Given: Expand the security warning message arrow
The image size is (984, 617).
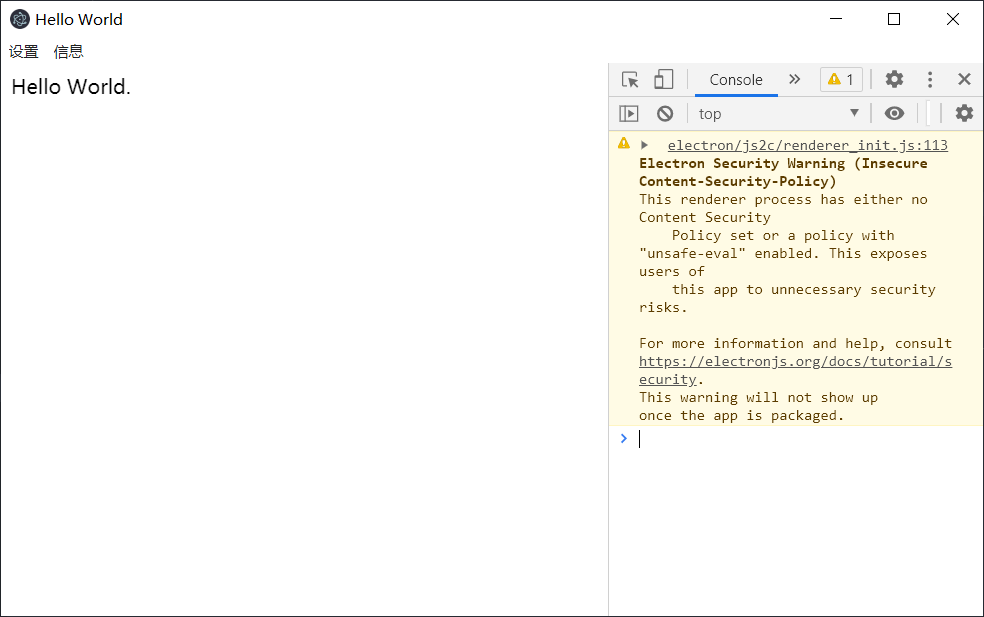Looking at the screenshot, I should (x=644, y=145).
